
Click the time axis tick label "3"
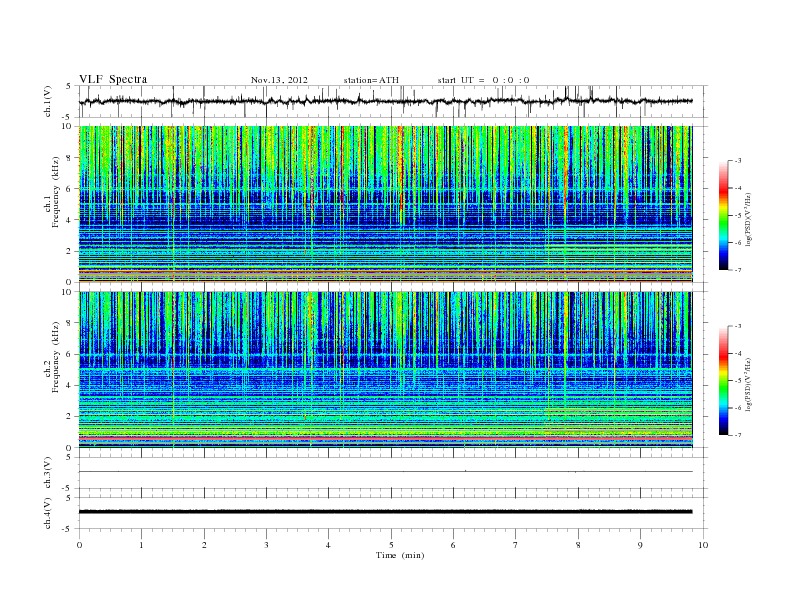pos(266,545)
